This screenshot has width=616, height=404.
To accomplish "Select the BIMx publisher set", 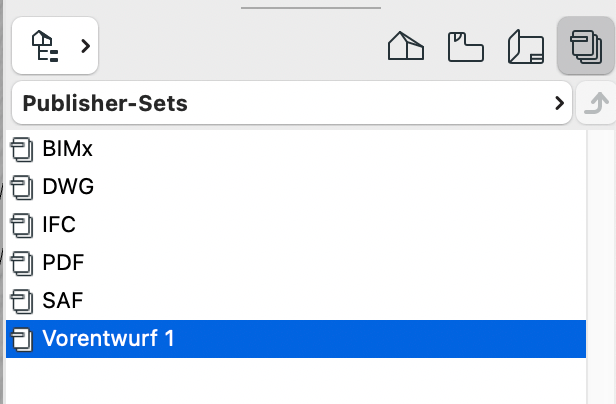I will coord(296,149).
